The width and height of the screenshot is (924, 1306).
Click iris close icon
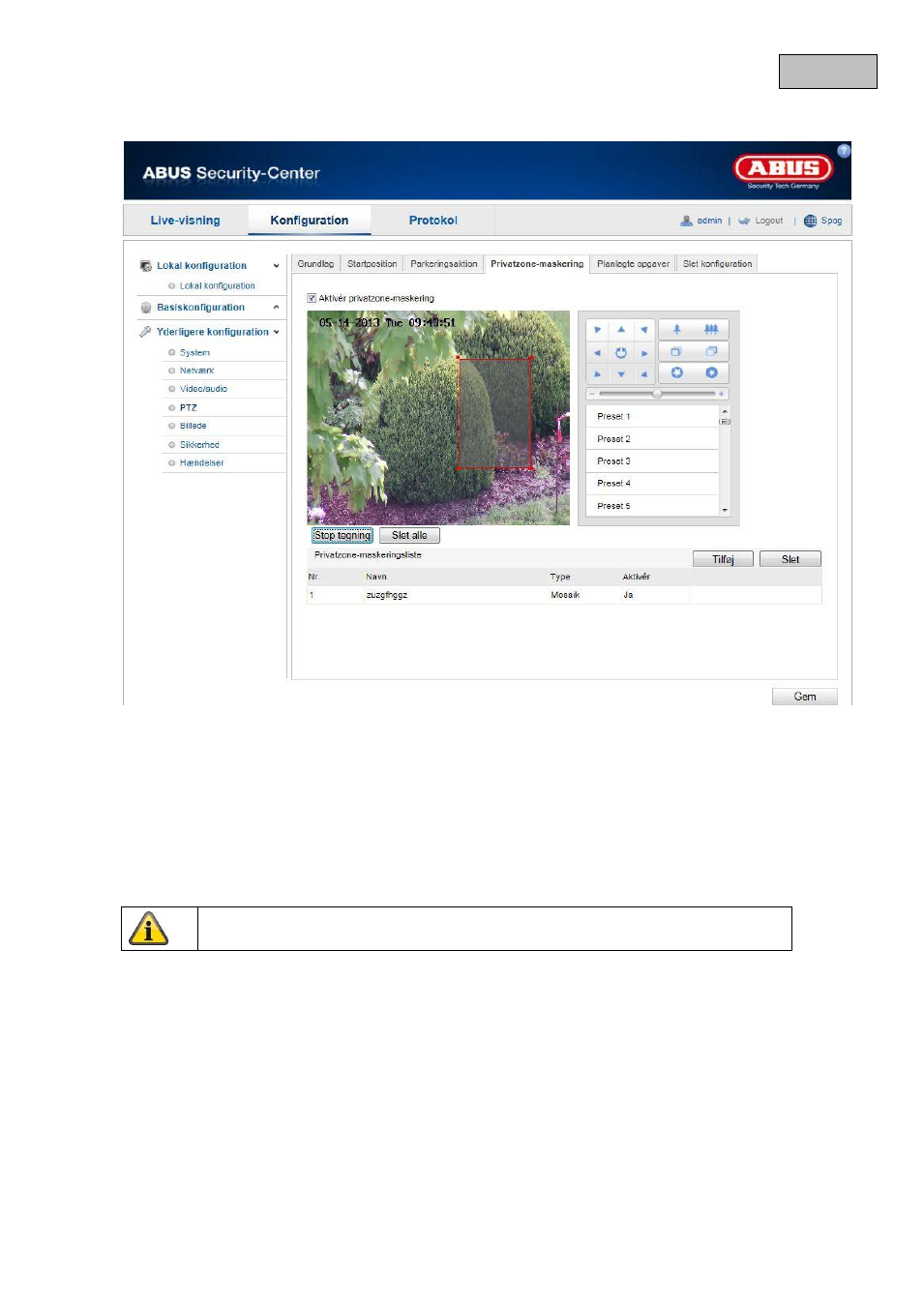point(676,373)
